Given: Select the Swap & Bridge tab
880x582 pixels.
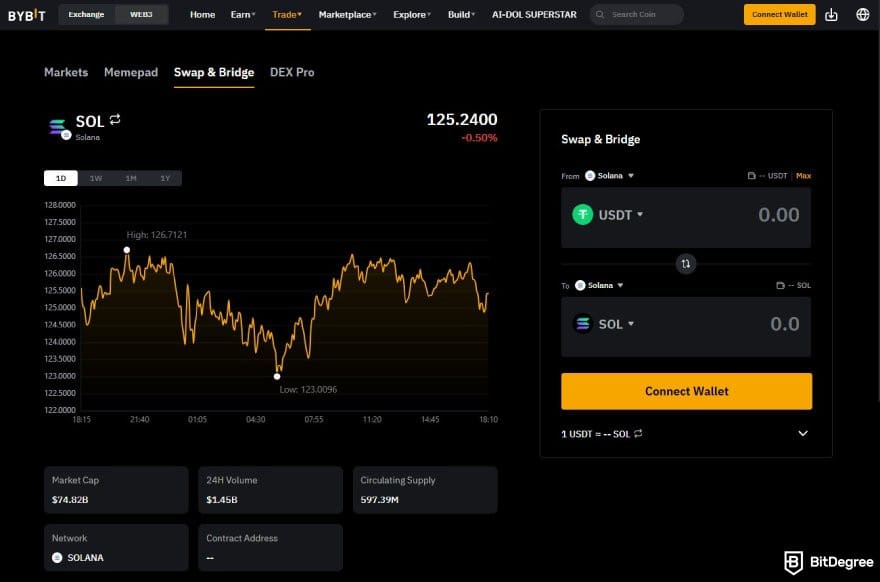Looking at the screenshot, I should click(x=214, y=72).
